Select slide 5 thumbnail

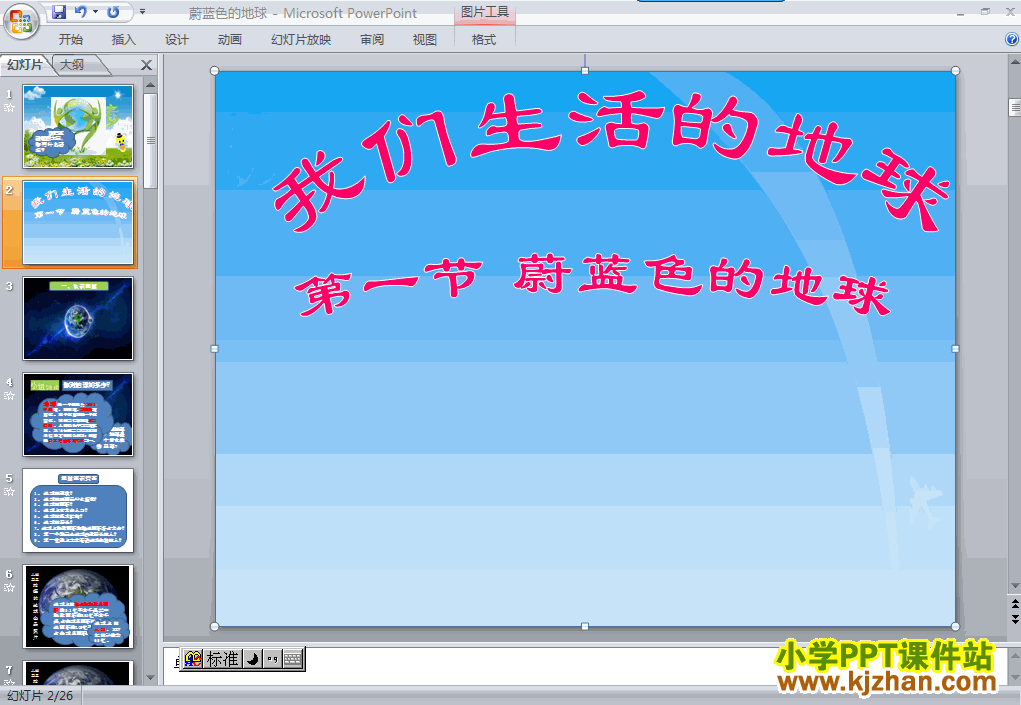[x=78, y=510]
